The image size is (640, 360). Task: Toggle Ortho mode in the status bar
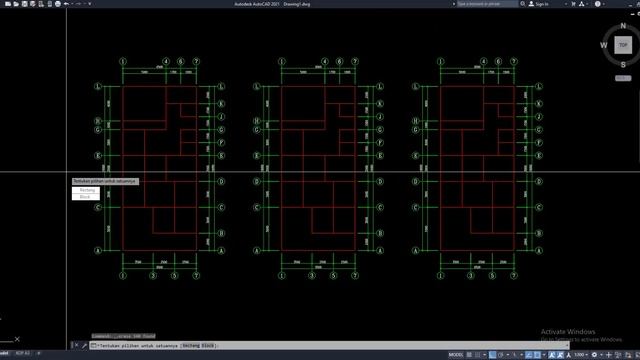click(493, 355)
